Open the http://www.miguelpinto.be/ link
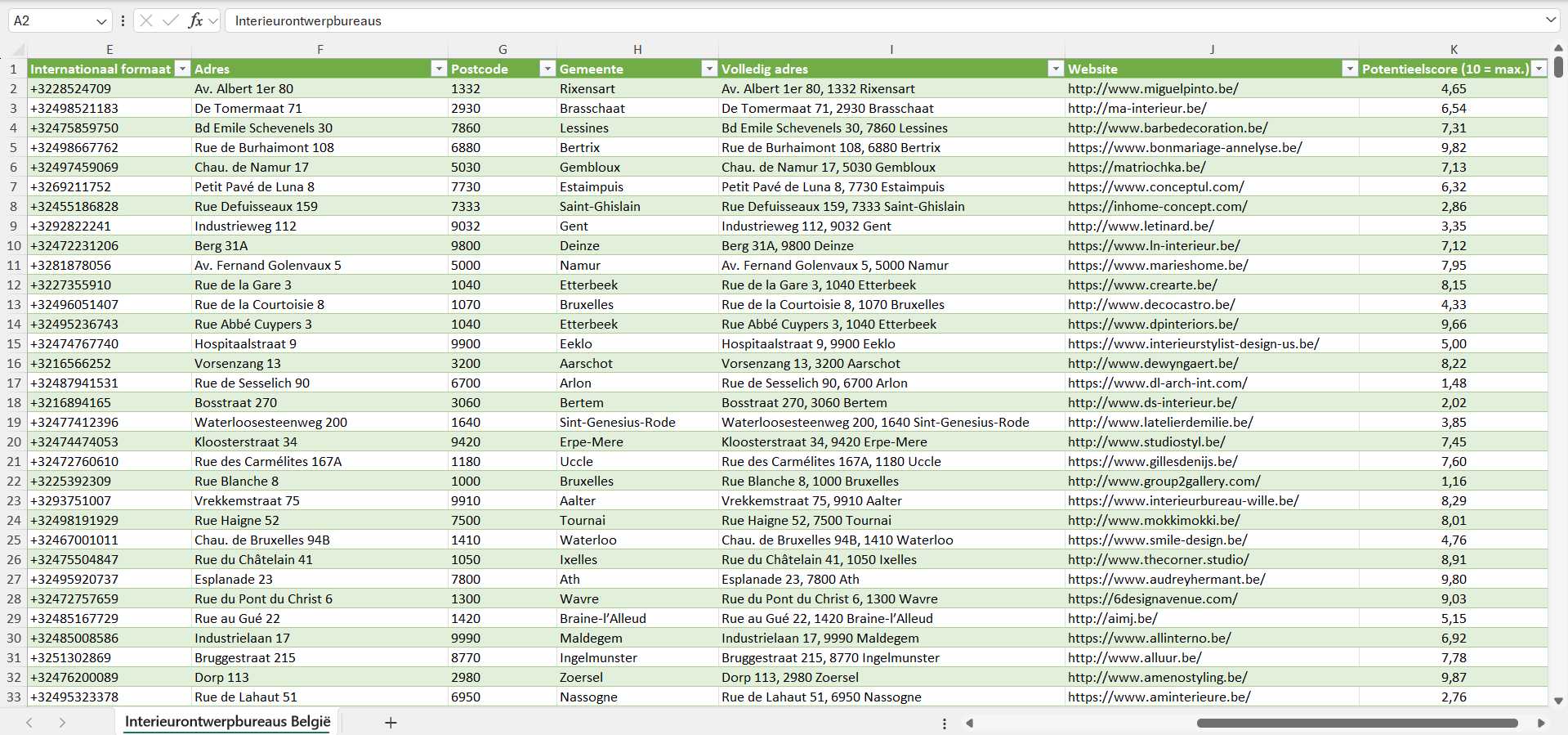This screenshot has height=735, width=1568. click(1152, 88)
